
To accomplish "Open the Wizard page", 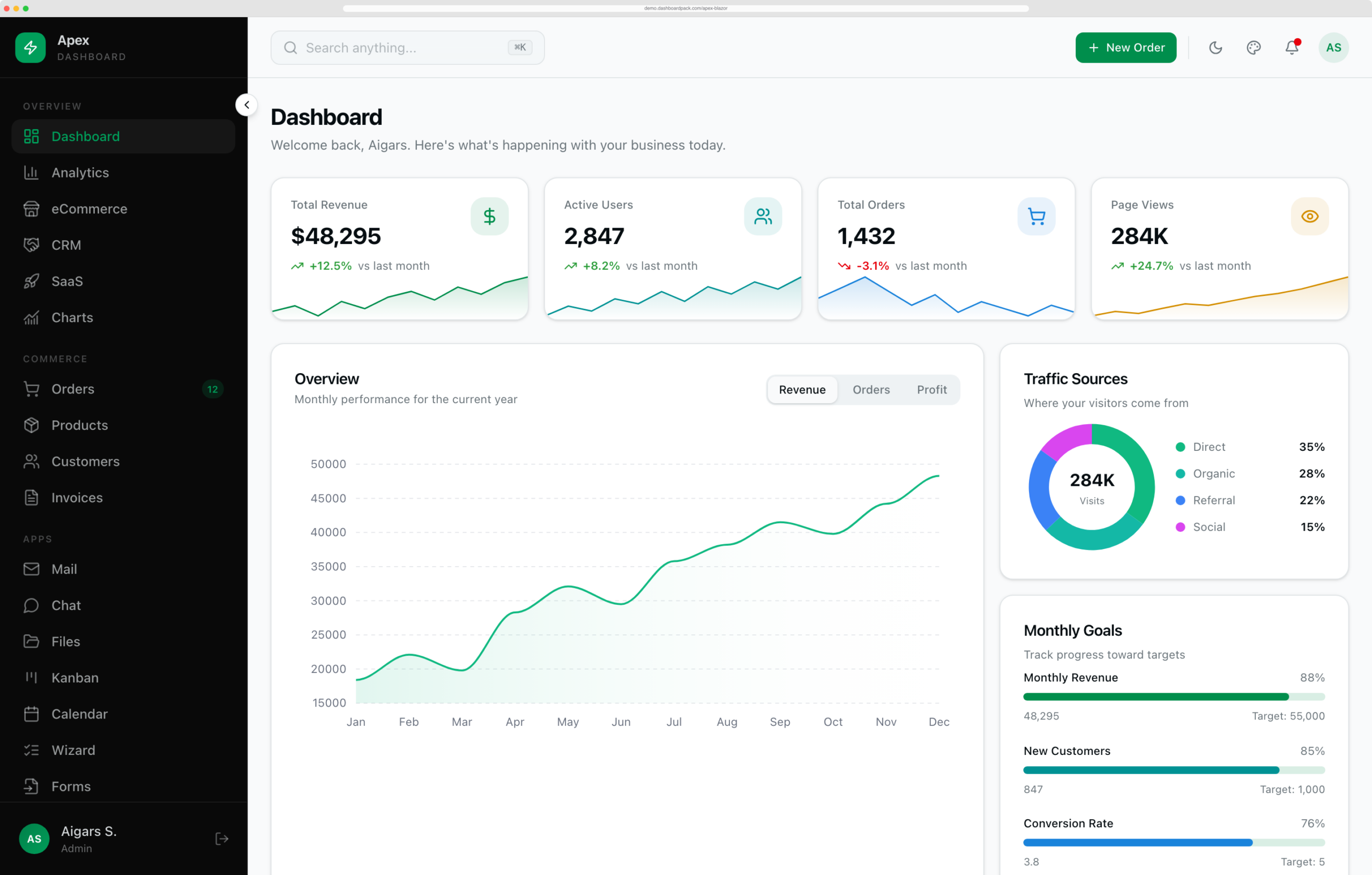I will [x=123, y=750].
